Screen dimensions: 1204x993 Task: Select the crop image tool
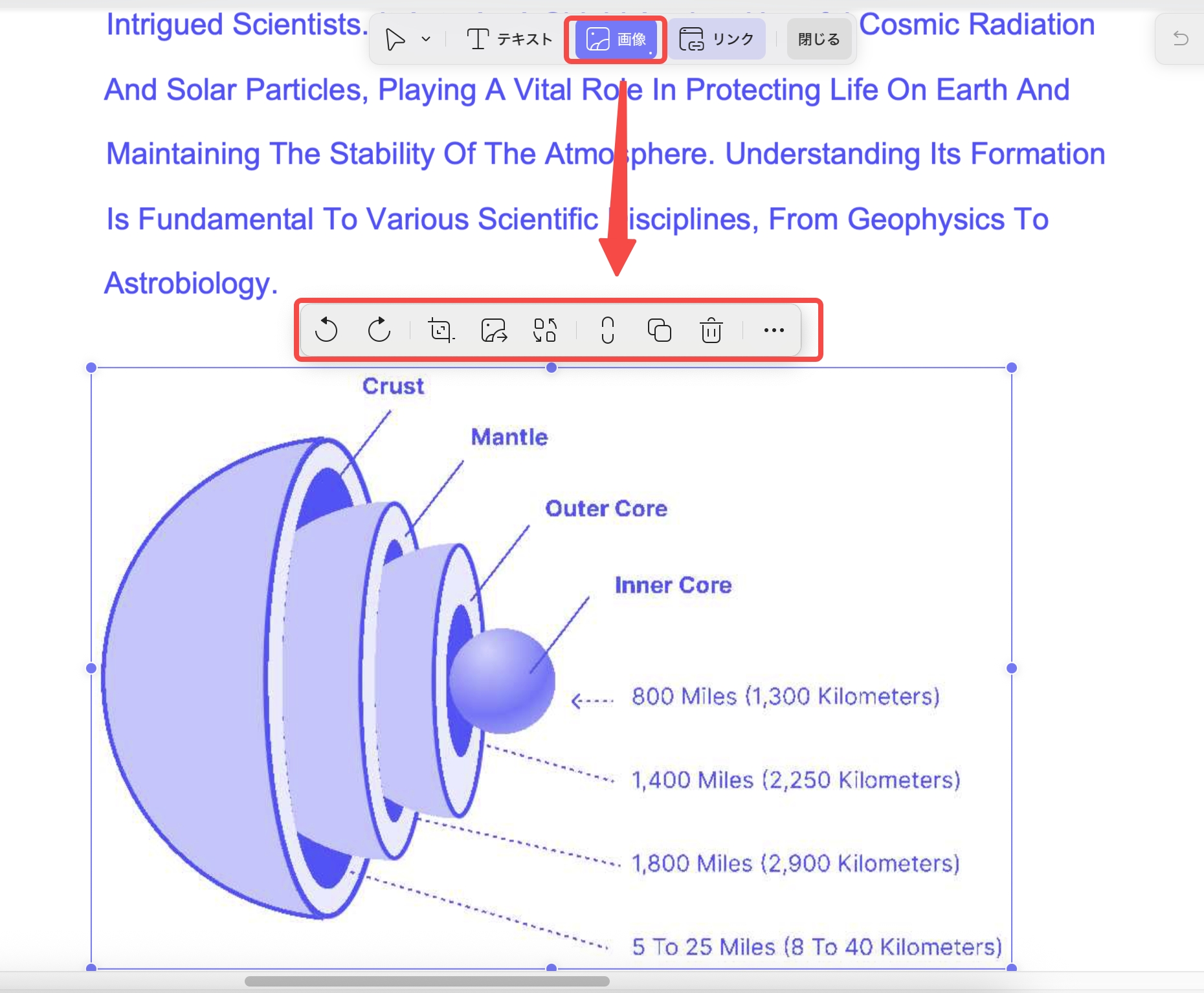[441, 330]
